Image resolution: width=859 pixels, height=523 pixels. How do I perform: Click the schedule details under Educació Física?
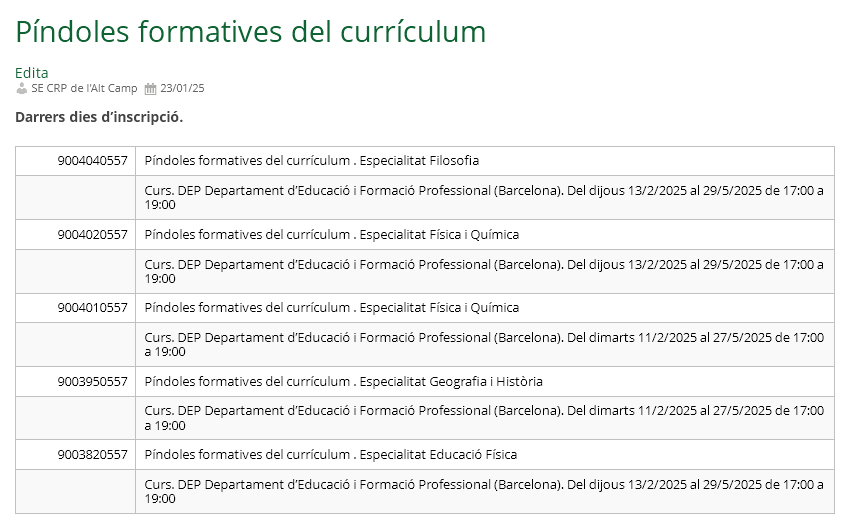[x=484, y=491]
